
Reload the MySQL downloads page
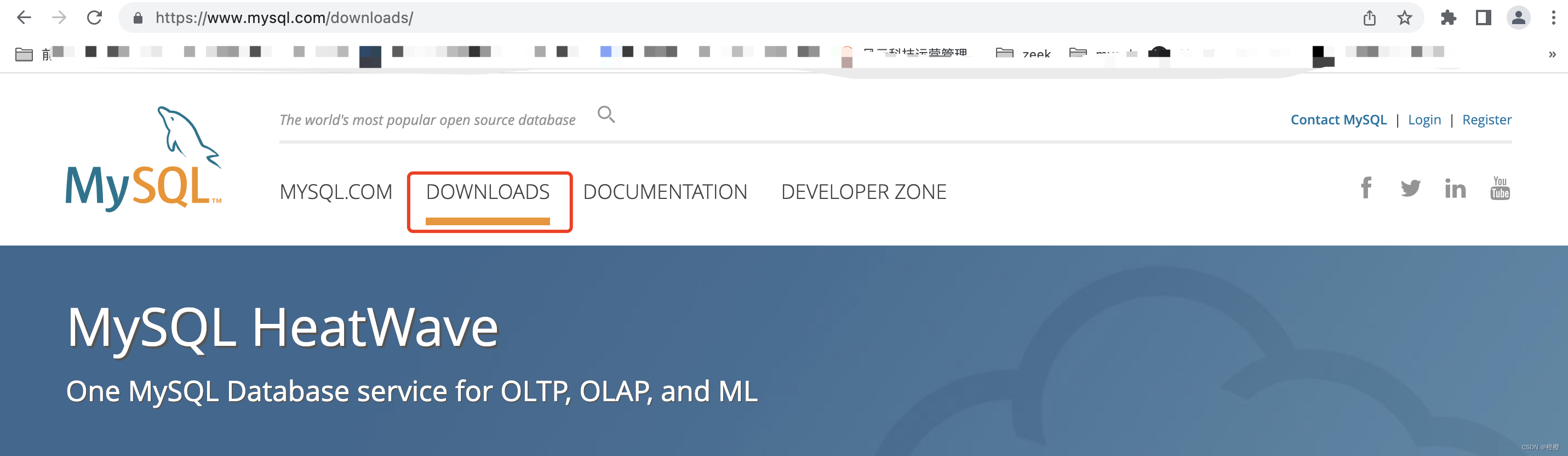94,18
